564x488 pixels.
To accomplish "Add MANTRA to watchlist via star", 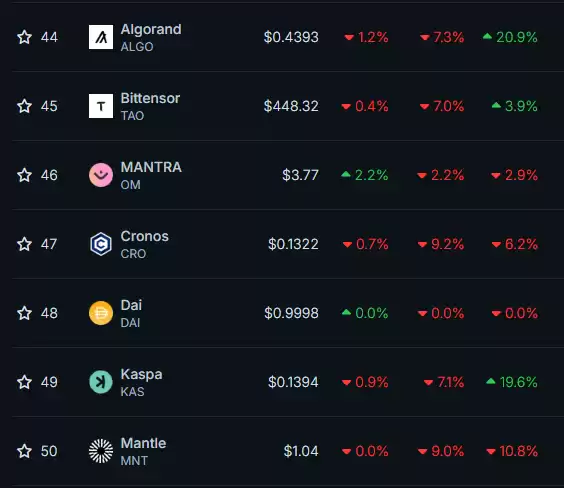I will 24,175.
